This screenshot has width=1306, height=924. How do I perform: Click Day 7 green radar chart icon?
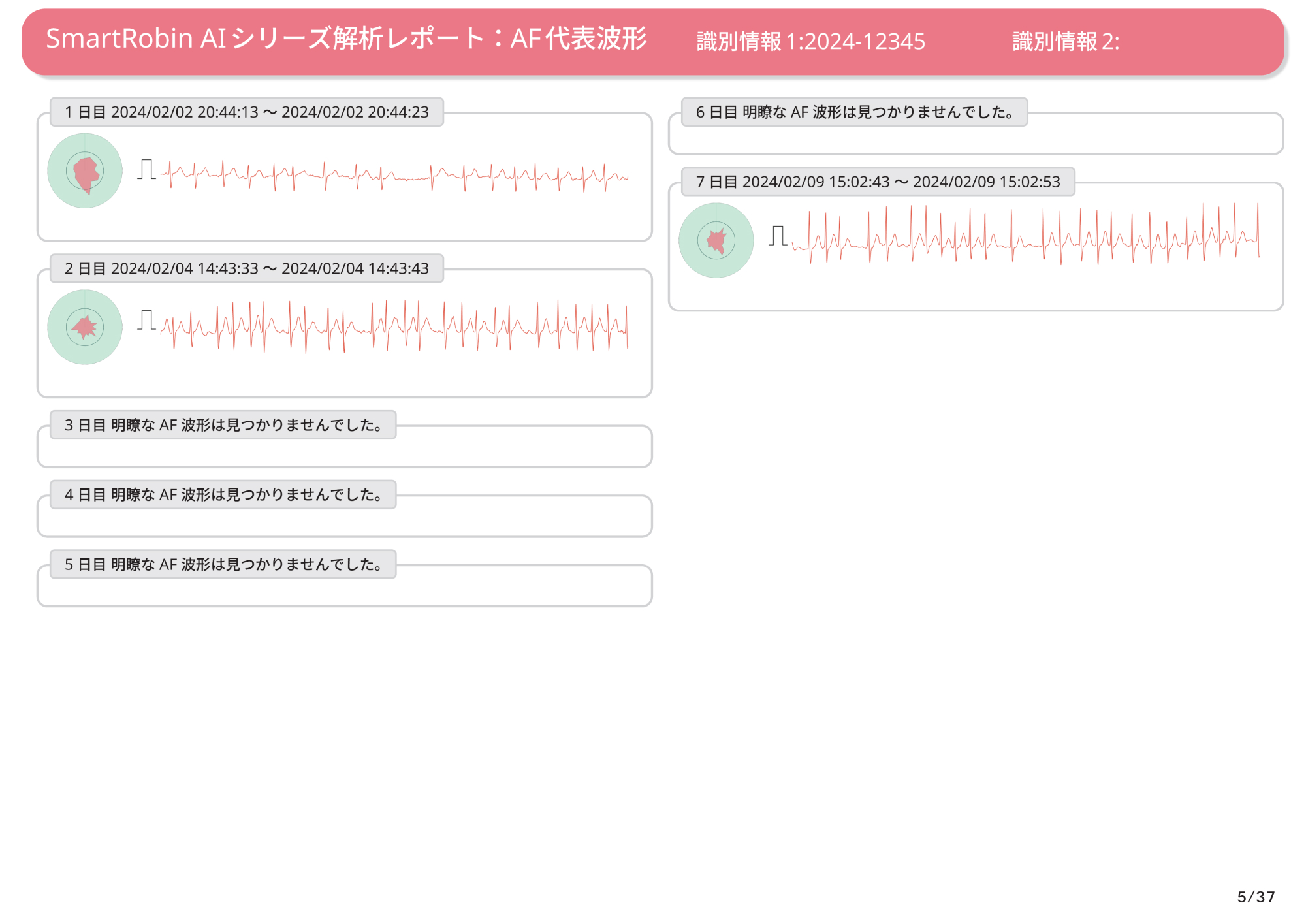point(716,240)
